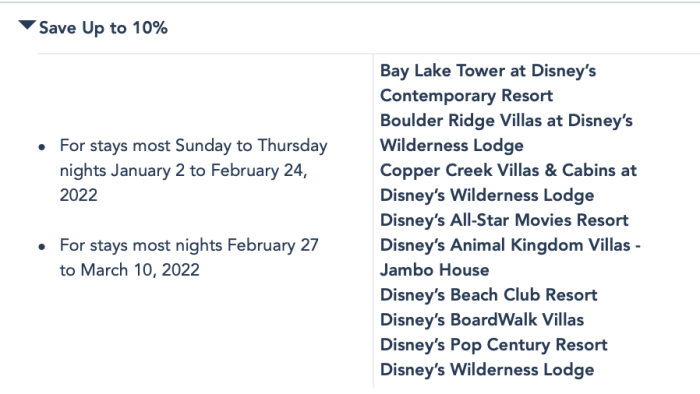Open Bay Lake Tower at Disney's Contemporary Resort
The width and height of the screenshot is (700, 394).
click(488, 83)
